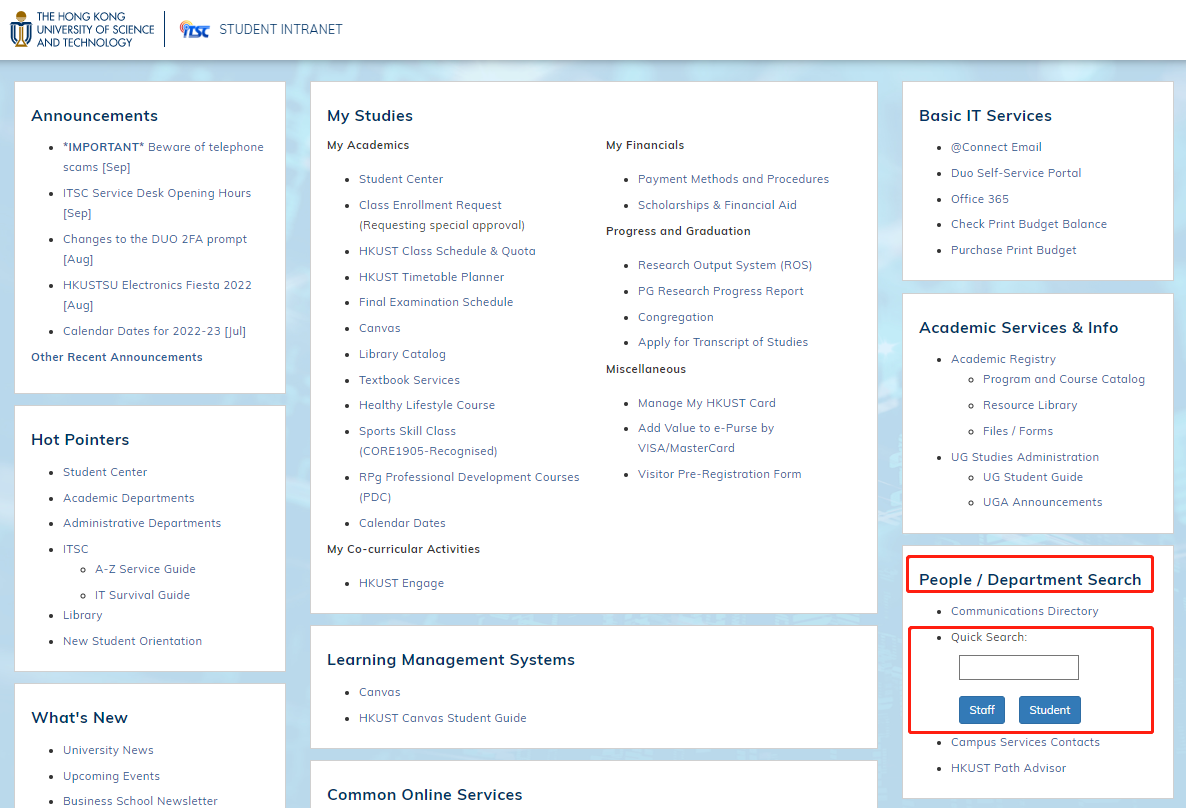
Task: Check Print Budget Balance
Action: [x=1029, y=224]
